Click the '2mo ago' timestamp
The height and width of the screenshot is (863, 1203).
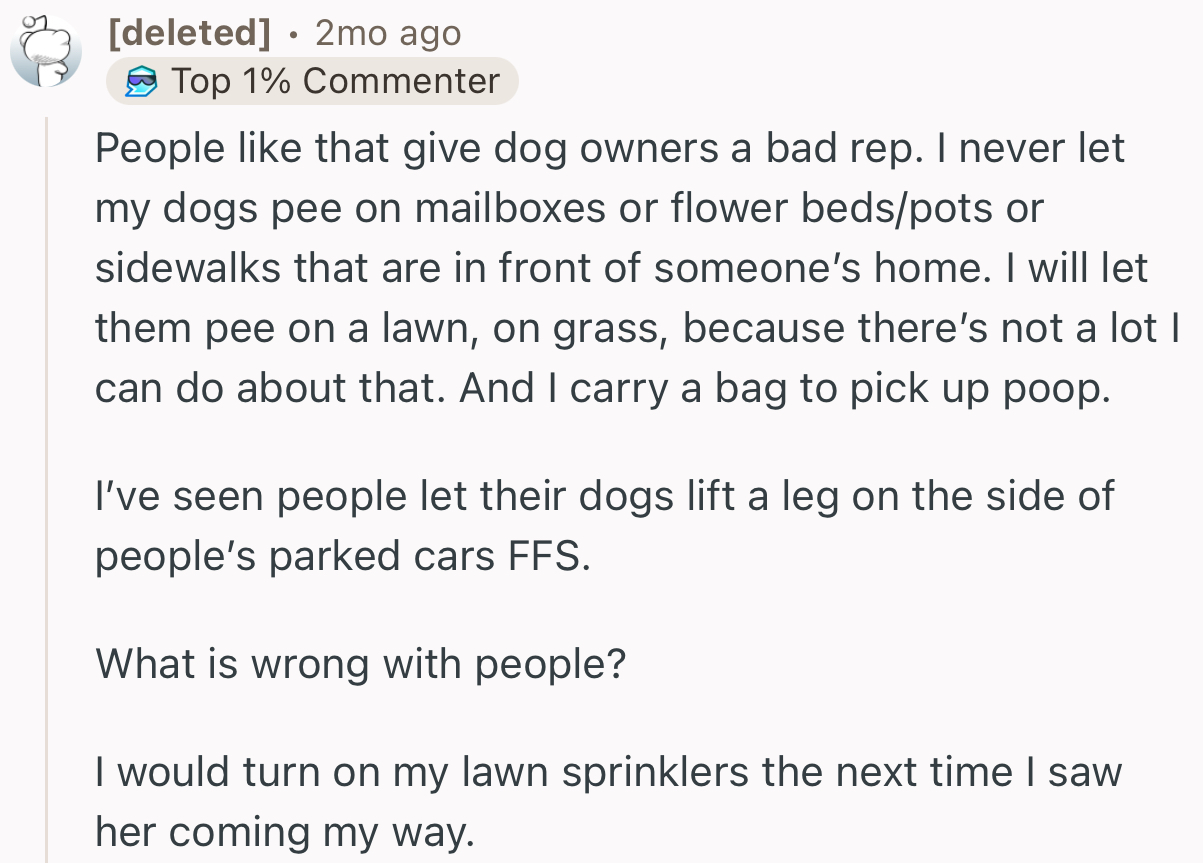[x=387, y=32]
